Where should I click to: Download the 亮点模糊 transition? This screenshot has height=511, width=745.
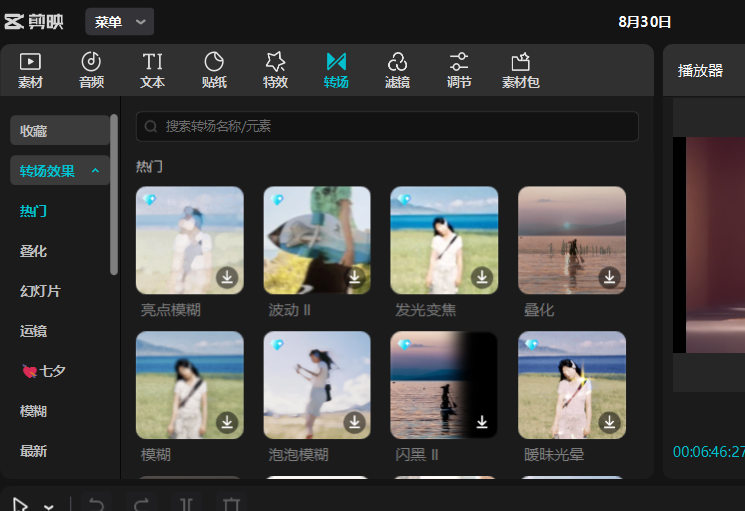coord(227,277)
